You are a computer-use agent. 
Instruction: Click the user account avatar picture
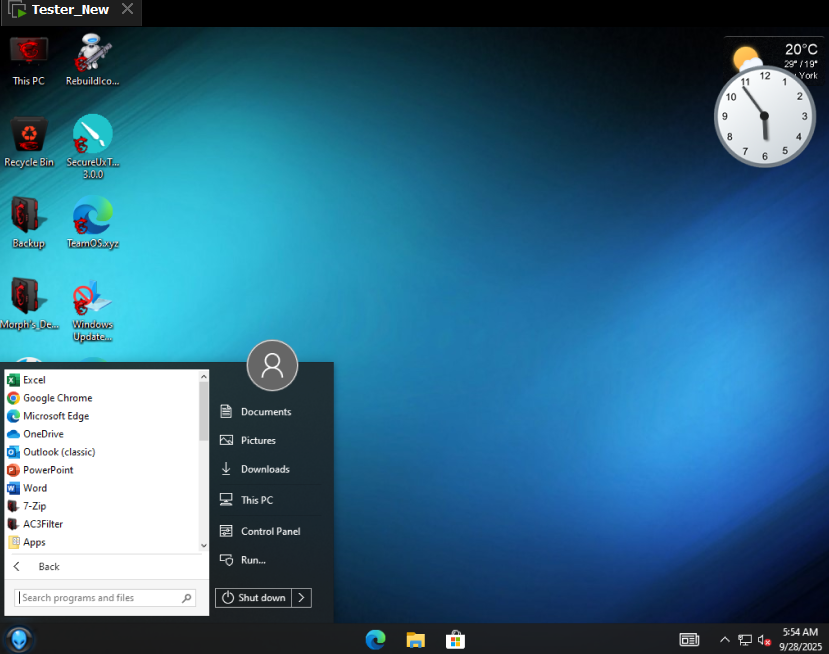point(272,365)
